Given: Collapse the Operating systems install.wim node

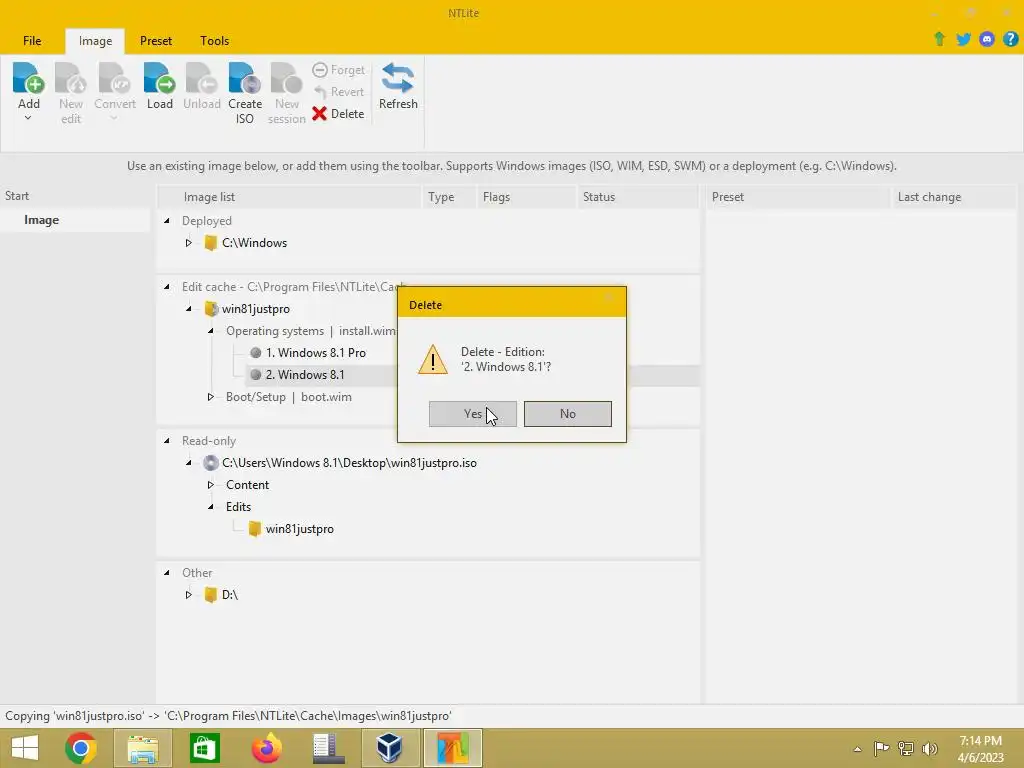Looking at the screenshot, I should [x=211, y=331].
